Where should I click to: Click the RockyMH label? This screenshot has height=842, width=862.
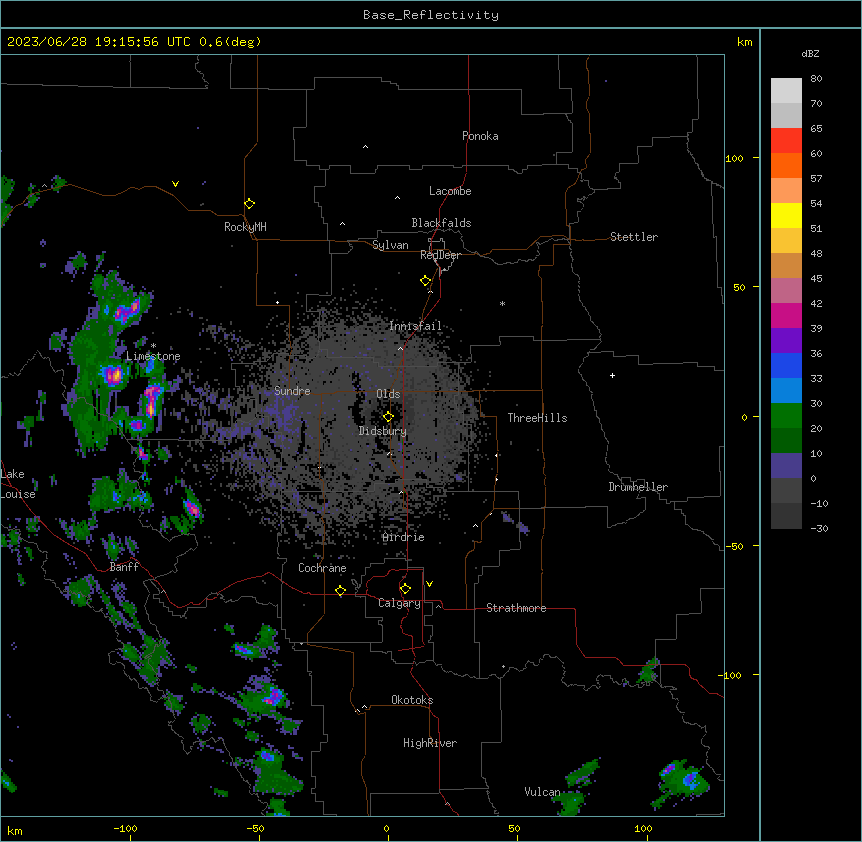coord(245,227)
